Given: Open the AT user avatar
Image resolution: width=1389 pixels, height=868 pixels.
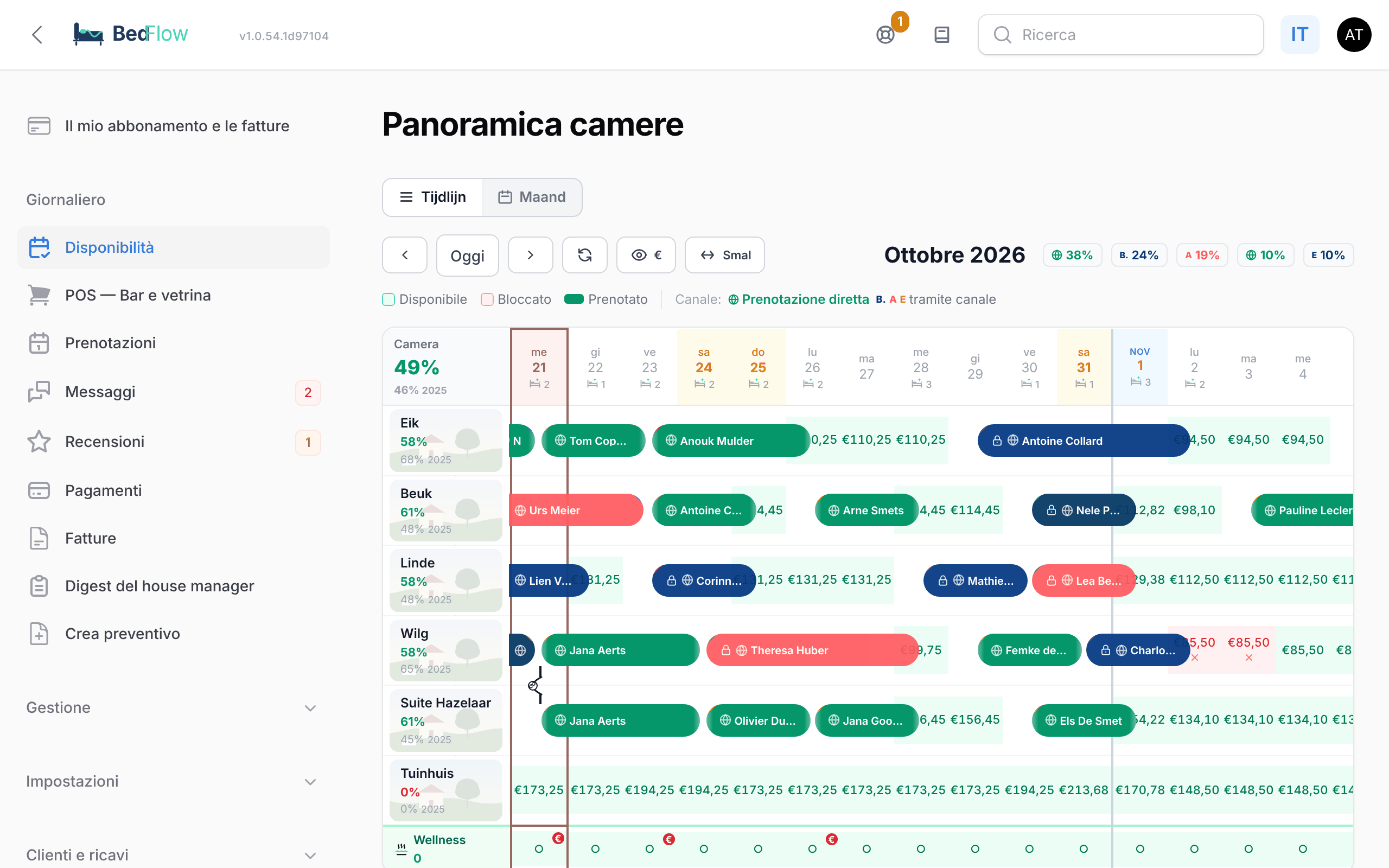Looking at the screenshot, I should pyautogui.click(x=1353, y=35).
